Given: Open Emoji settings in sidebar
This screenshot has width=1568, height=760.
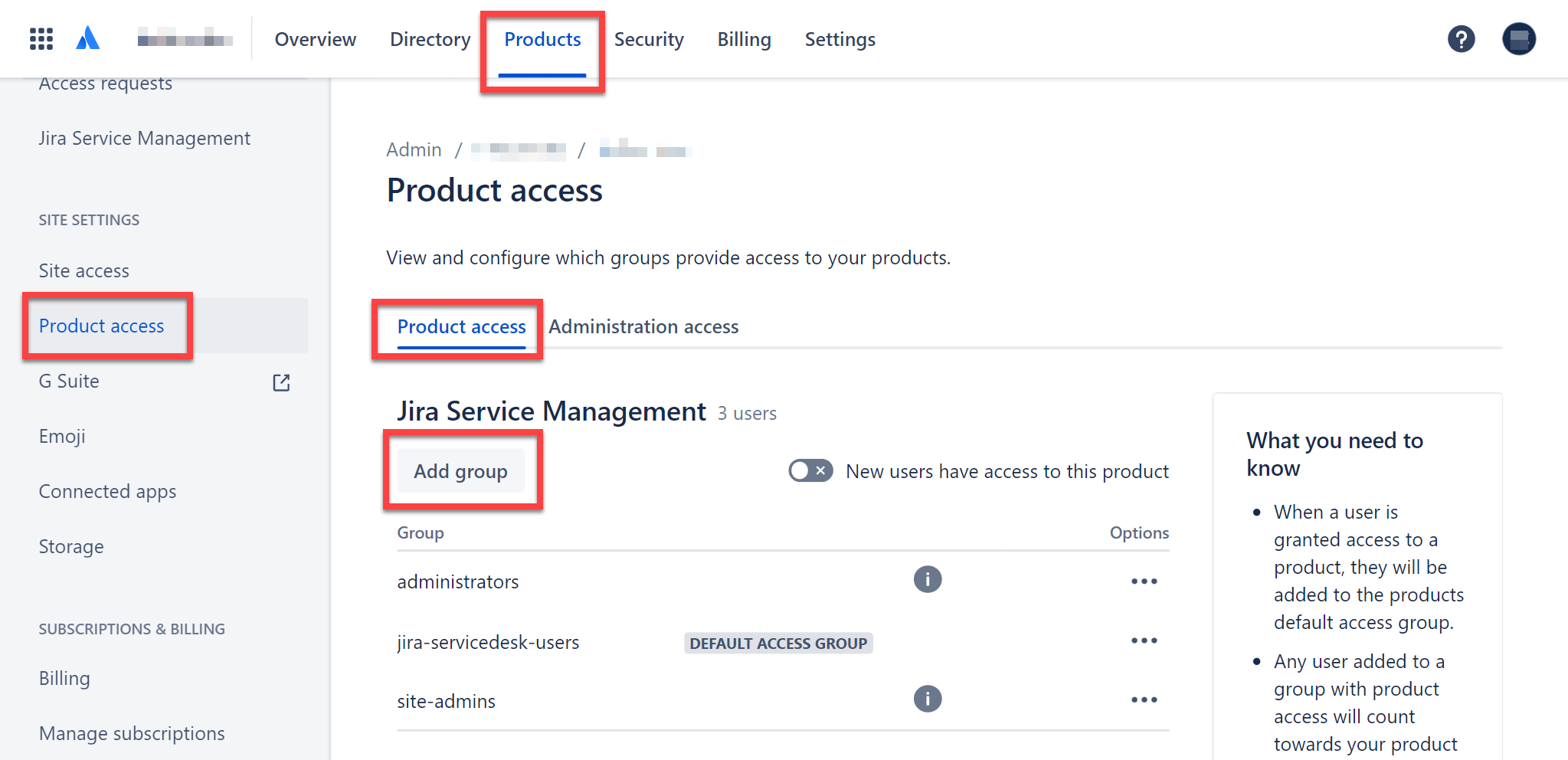Looking at the screenshot, I should pyautogui.click(x=62, y=436).
